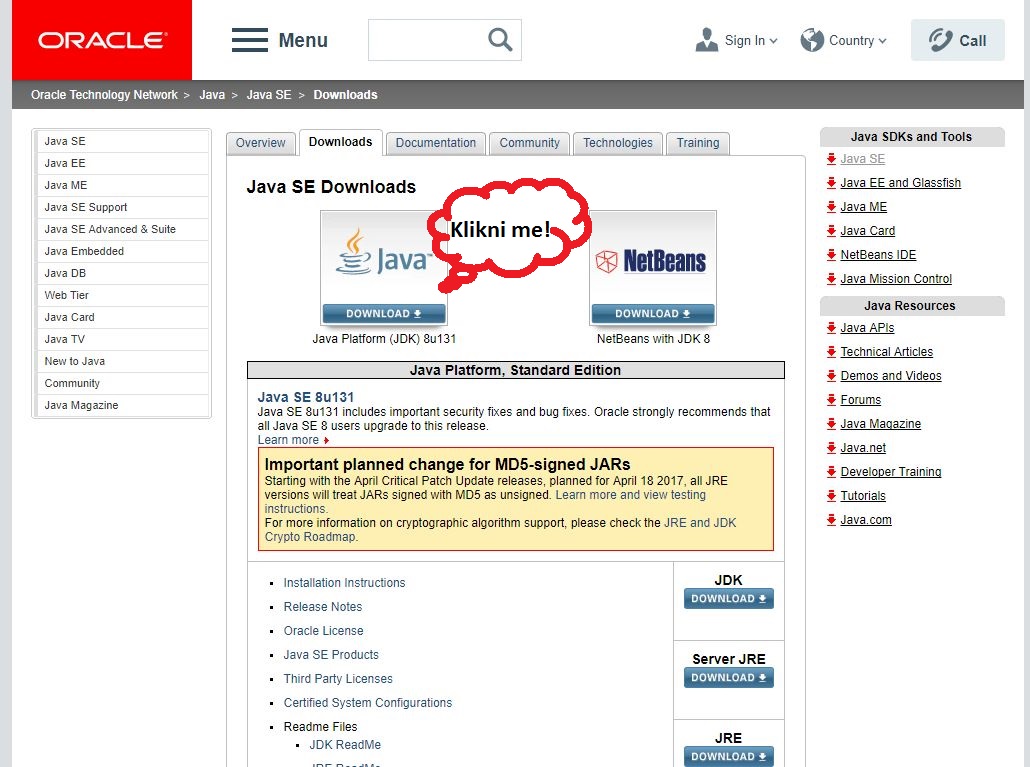Screen dimensions: 1030x767
Task: Click download arrow next to NetBeans IDE
Action: coord(832,255)
